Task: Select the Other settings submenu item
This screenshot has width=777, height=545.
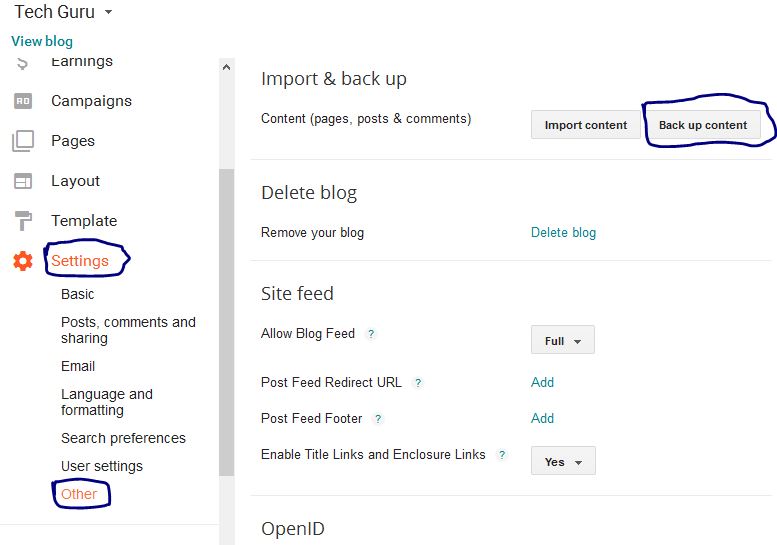Action: 79,494
